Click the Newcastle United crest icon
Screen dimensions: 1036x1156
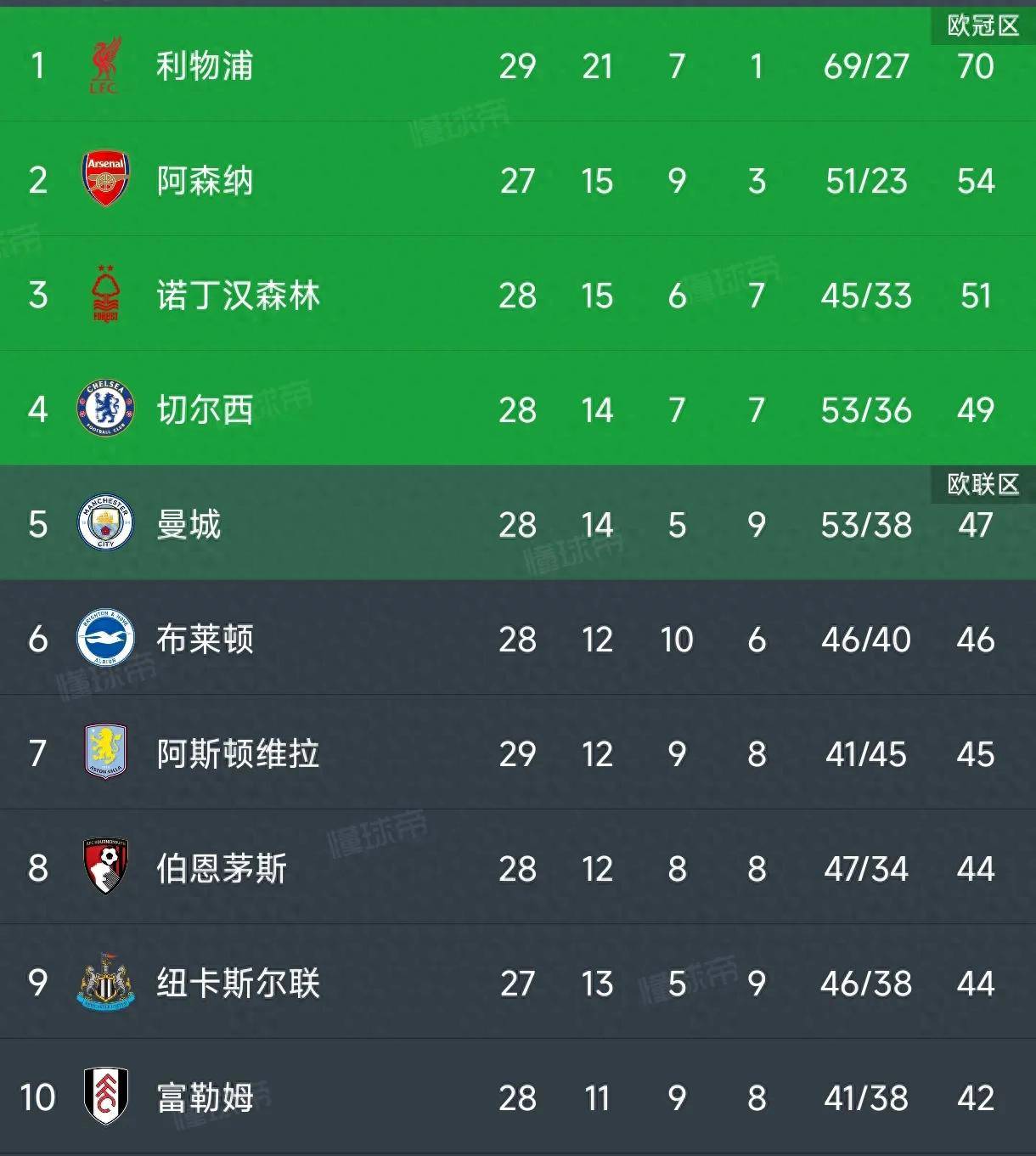105,982
